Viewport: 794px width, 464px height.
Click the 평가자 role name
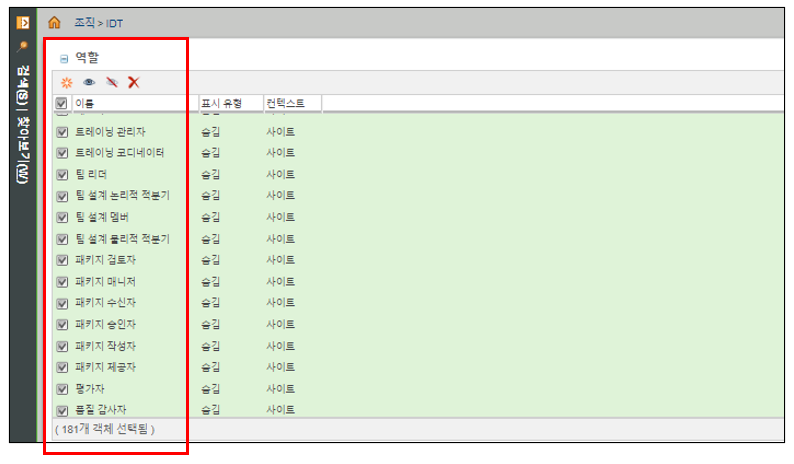tap(90, 389)
